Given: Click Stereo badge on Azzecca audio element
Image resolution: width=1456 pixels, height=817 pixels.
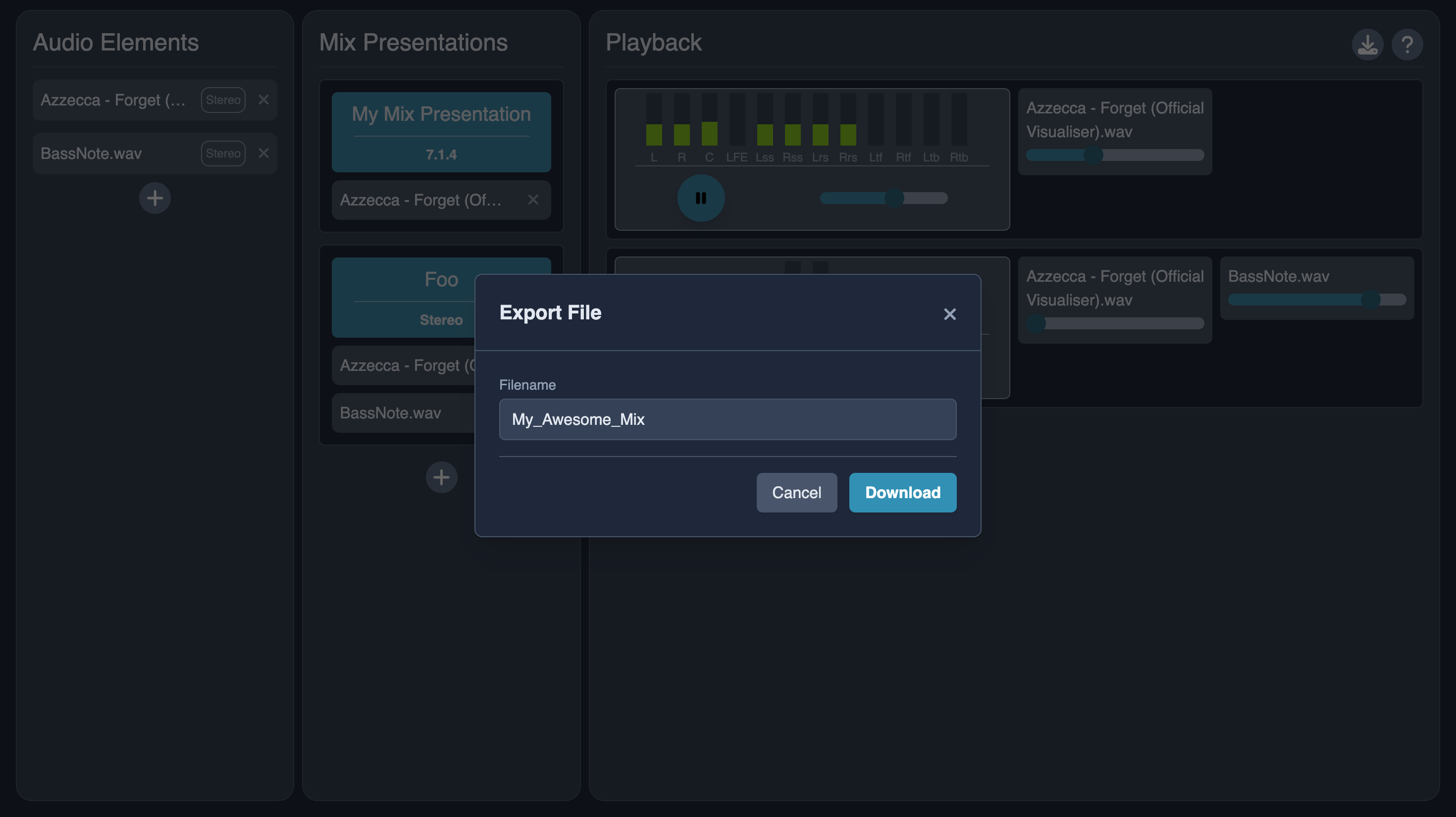Looking at the screenshot, I should tap(223, 100).
